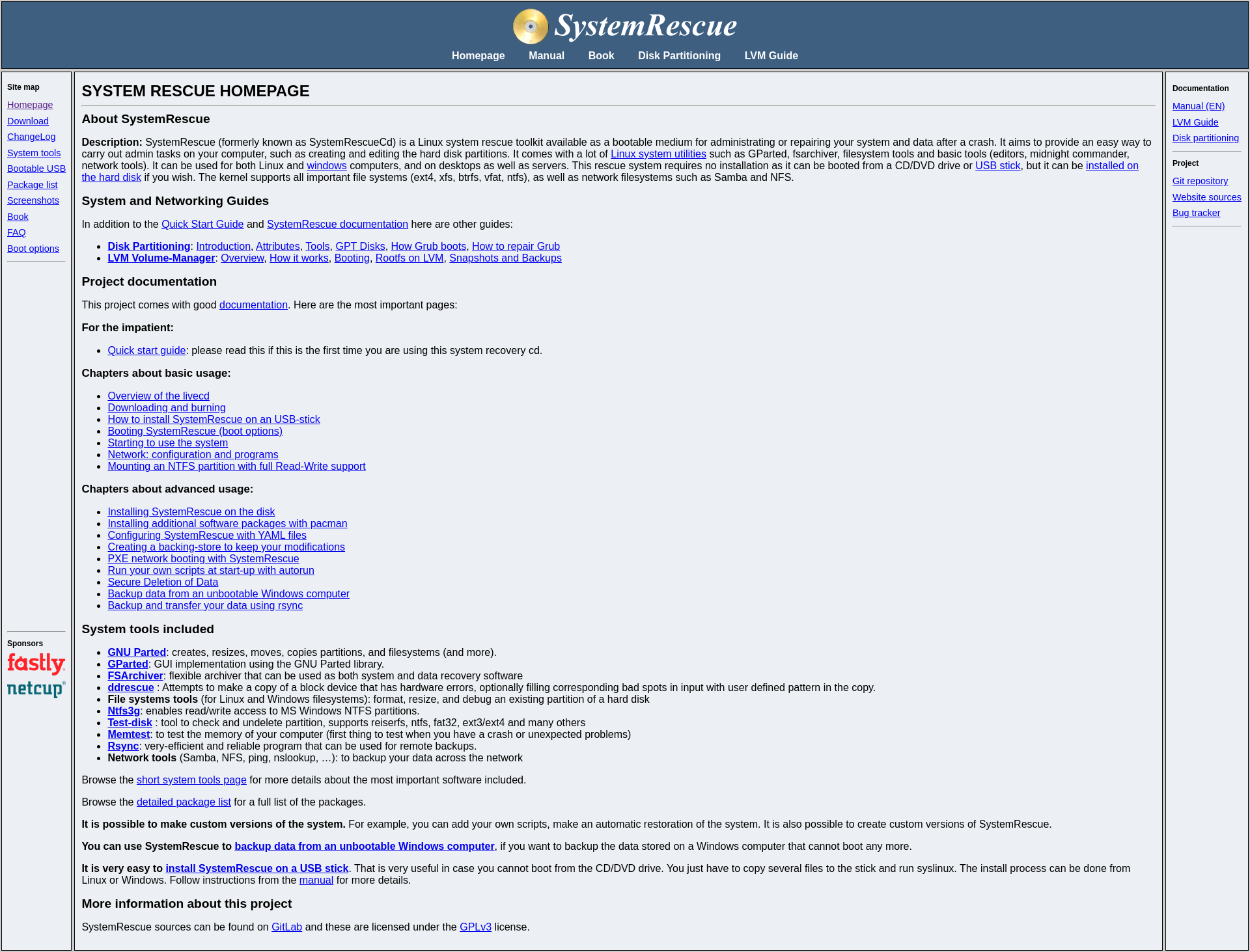Open the Manual tab in header navigation
Image resolution: width=1250 pixels, height=952 pixels.
(x=546, y=56)
